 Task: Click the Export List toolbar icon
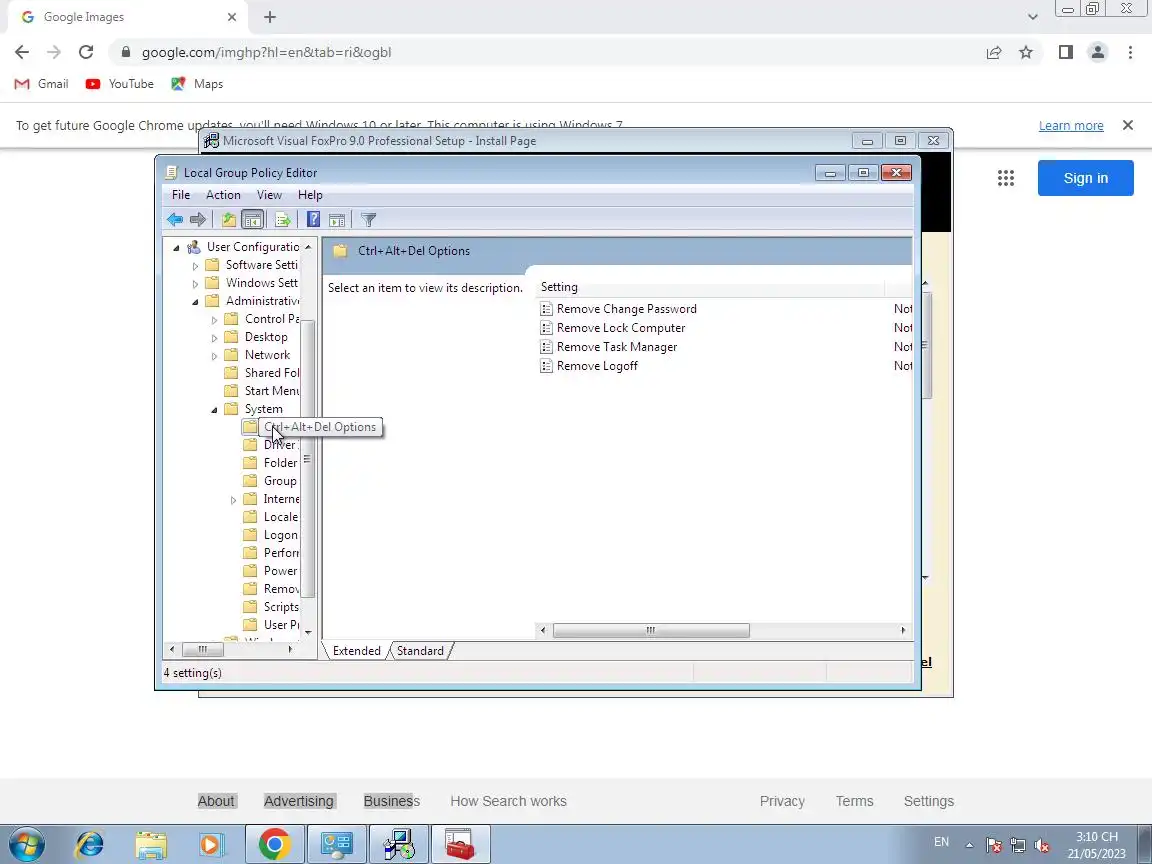click(282, 220)
